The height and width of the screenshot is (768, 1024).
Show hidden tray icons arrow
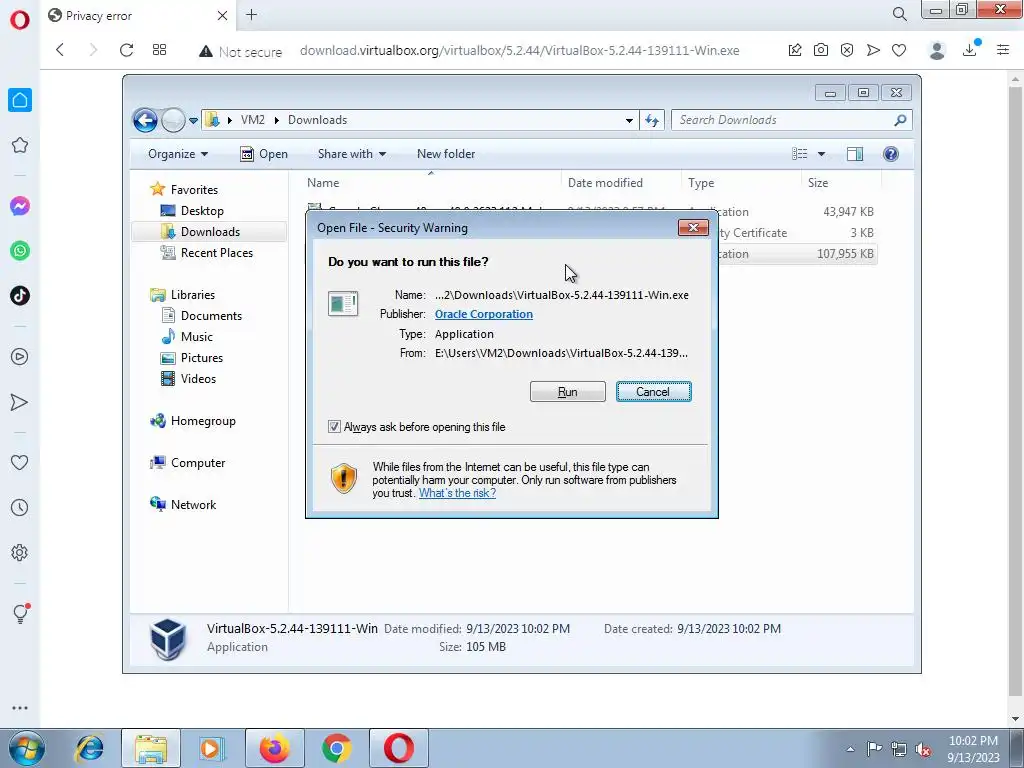(x=850, y=749)
